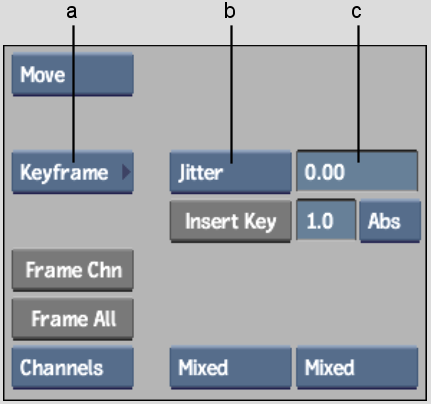Viewport: 431px width, 404px height.
Task: Open the Channels filter box
Action: pyautogui.click(x=73, y=368)
